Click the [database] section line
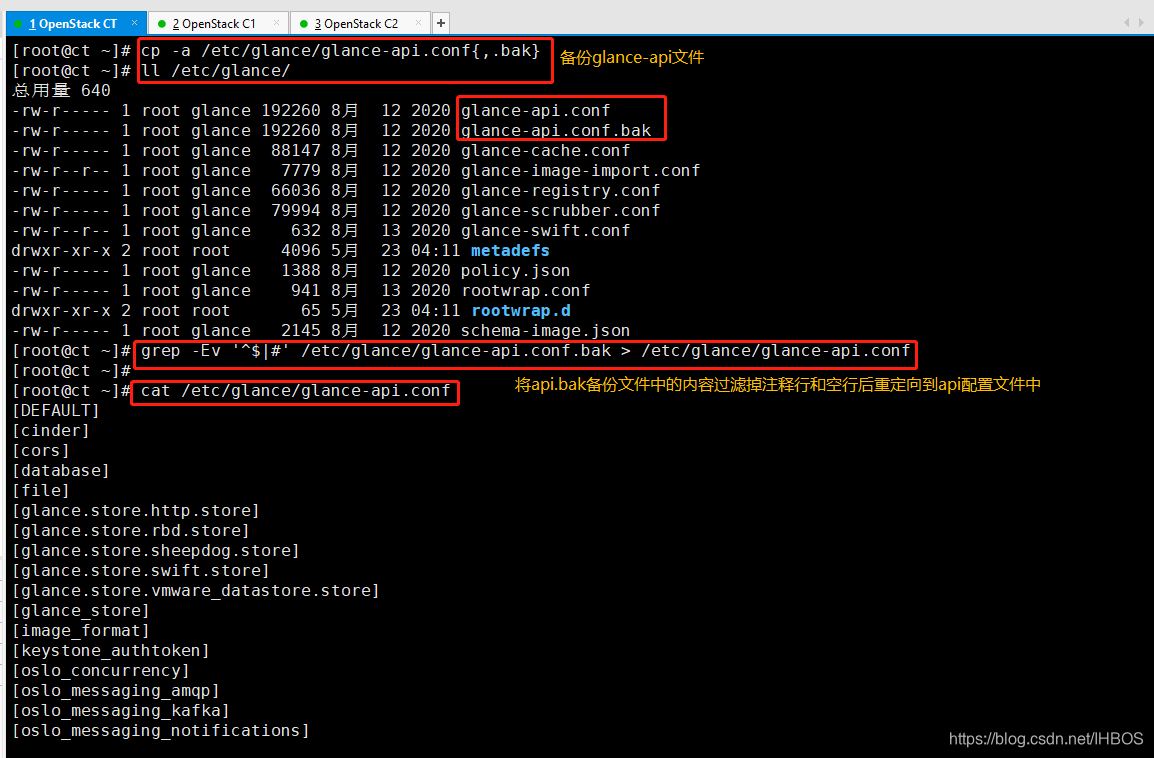The width and height of the screenshot is (1154, 758). 60,470
